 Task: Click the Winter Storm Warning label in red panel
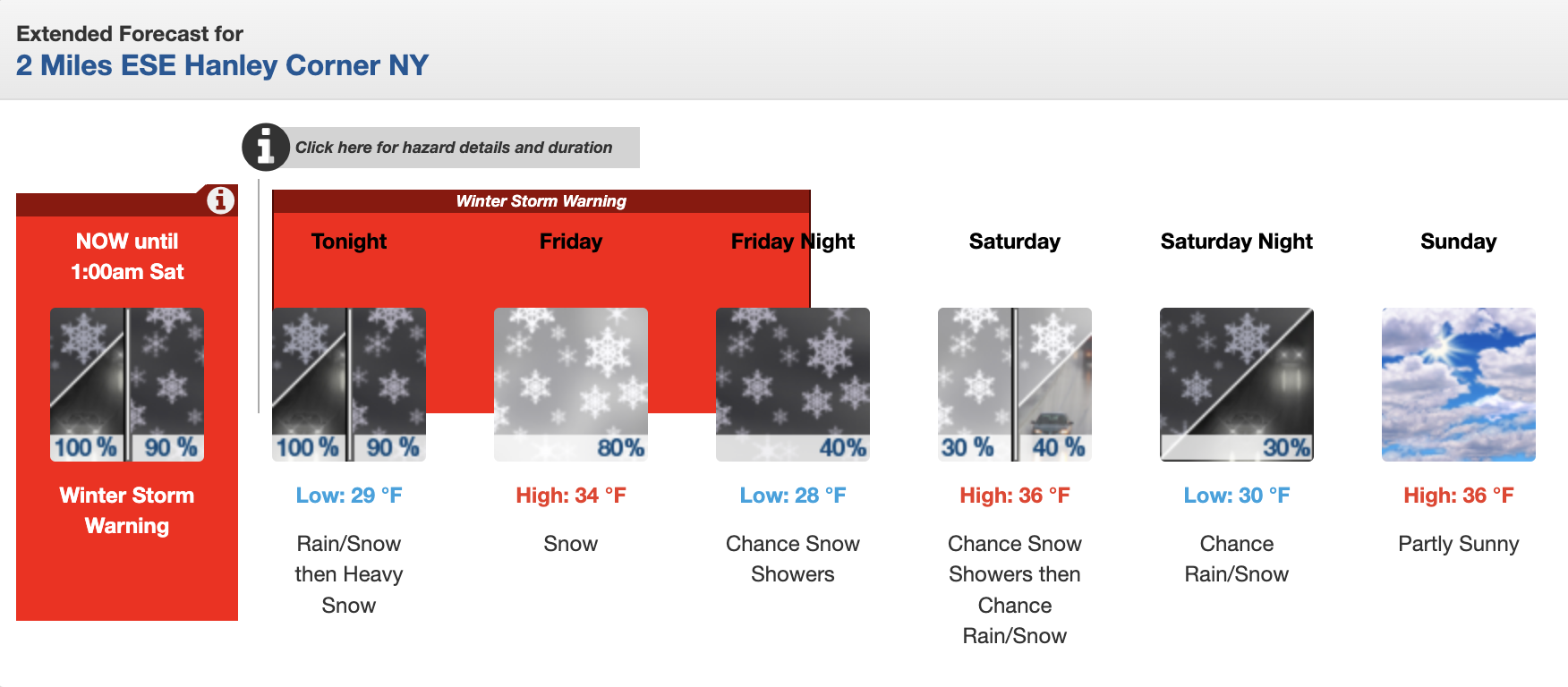tap(127, 511)
